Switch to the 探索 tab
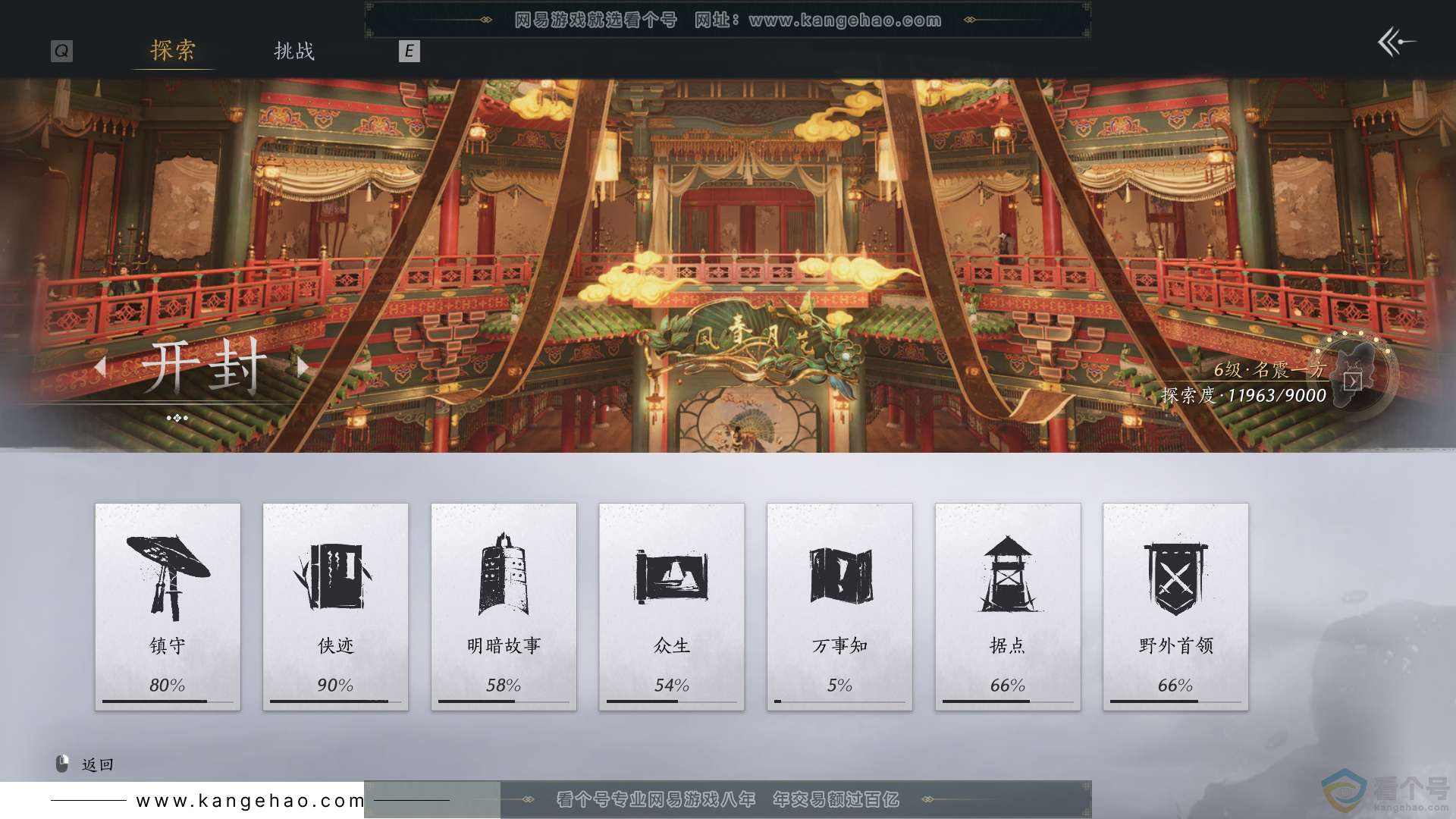The height and width of the screenshot is (819, 1456). pyautogui.click(x=173, y=51)
